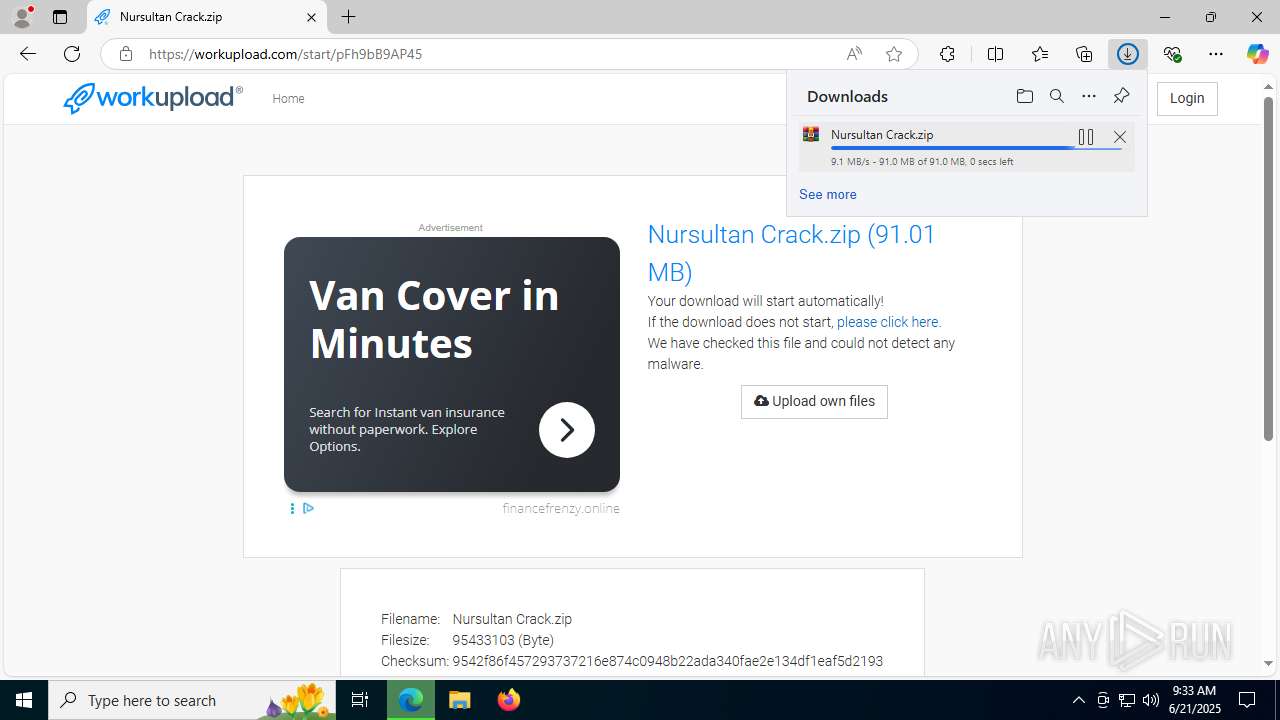Viewport: 1280px width, 720px height.
Task: Click the workupload logo
Action: [153, 98]
